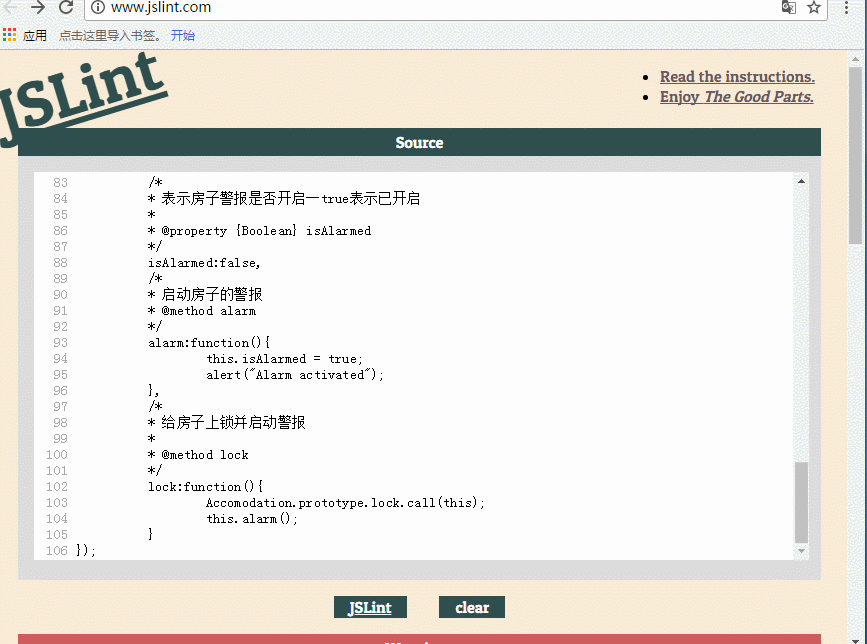Click the 开始 import bookmarks link
The width and height of the screenshot is (867, 644).
click(x=182, y=35)
